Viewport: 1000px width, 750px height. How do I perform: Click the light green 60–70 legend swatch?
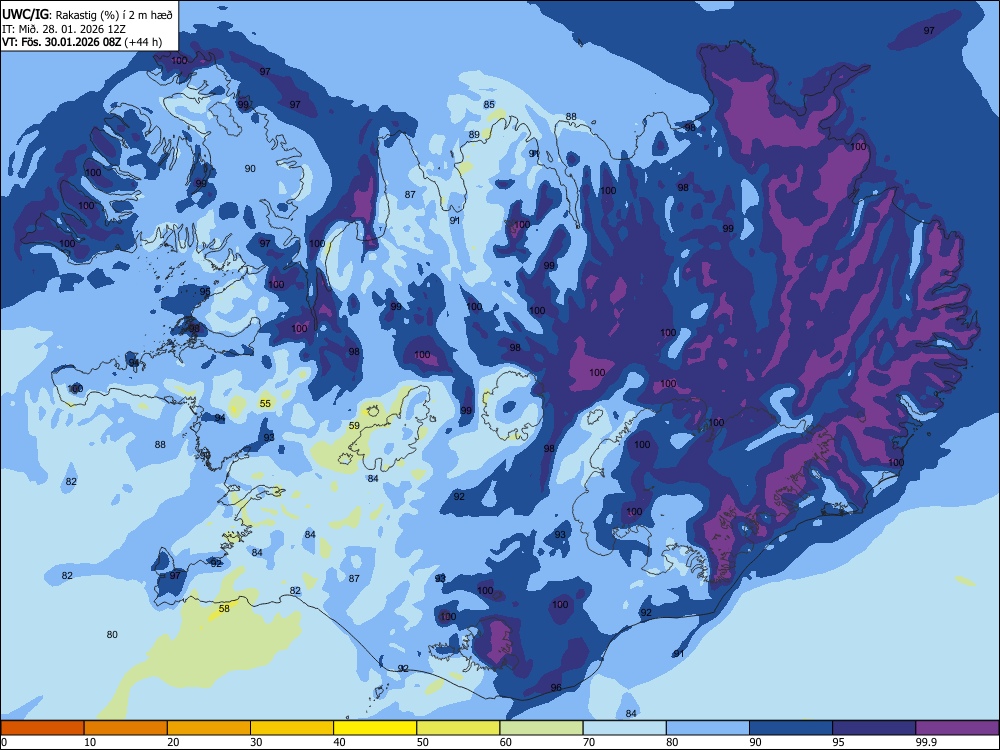pos(541,728)
